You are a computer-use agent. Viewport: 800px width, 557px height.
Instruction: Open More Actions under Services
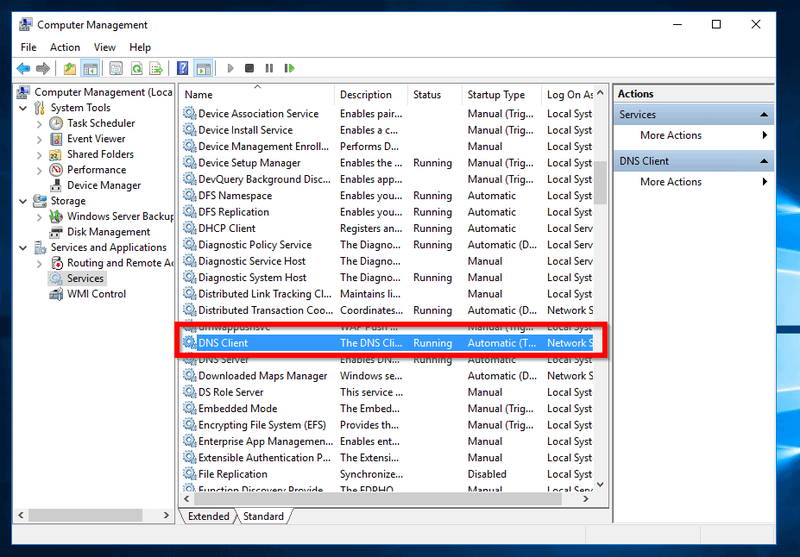pos(693,135)
